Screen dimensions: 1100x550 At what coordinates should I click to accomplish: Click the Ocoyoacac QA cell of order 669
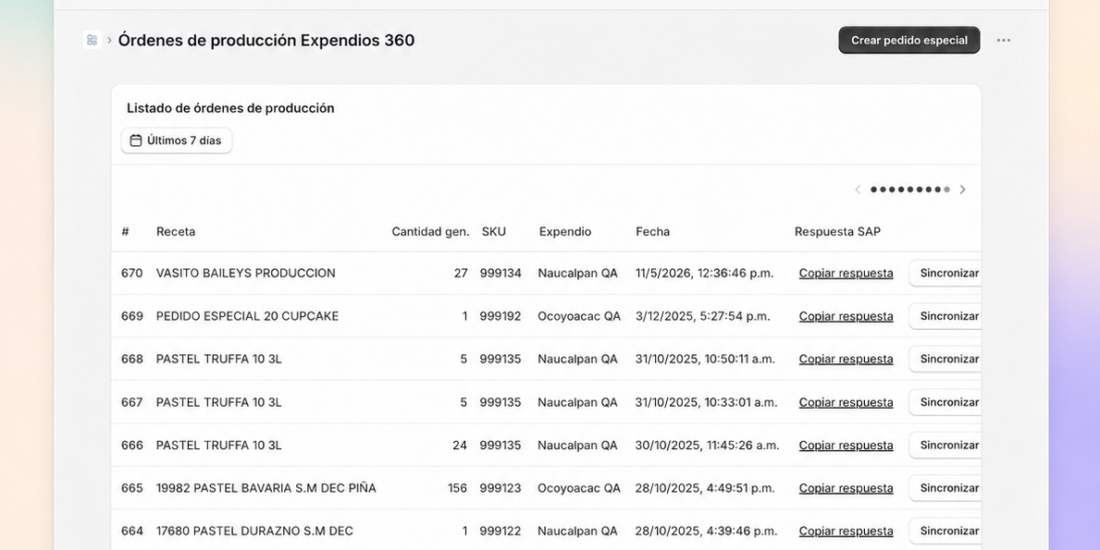pos(579,316)
